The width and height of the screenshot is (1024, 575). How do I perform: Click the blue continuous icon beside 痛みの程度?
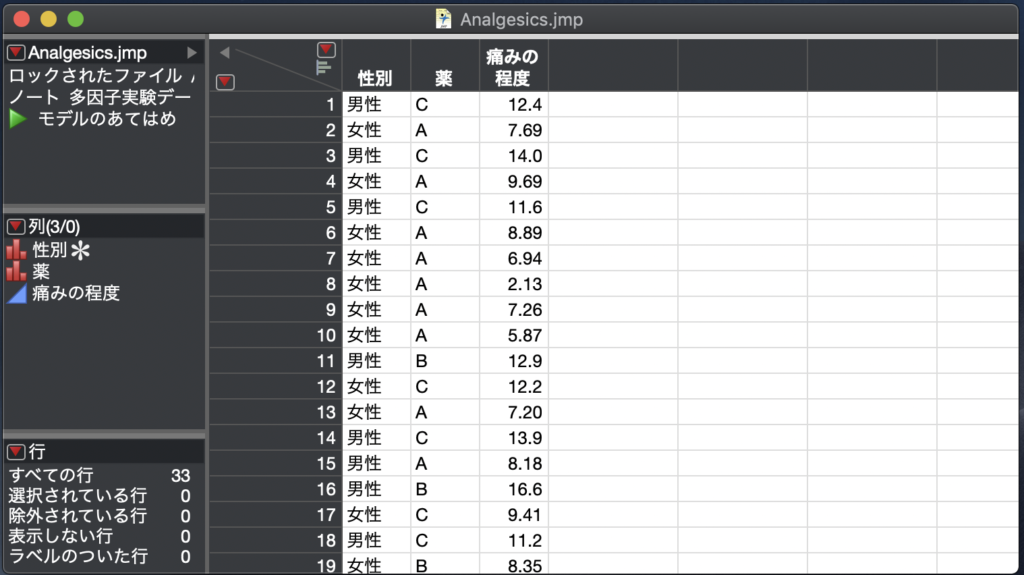16,293
